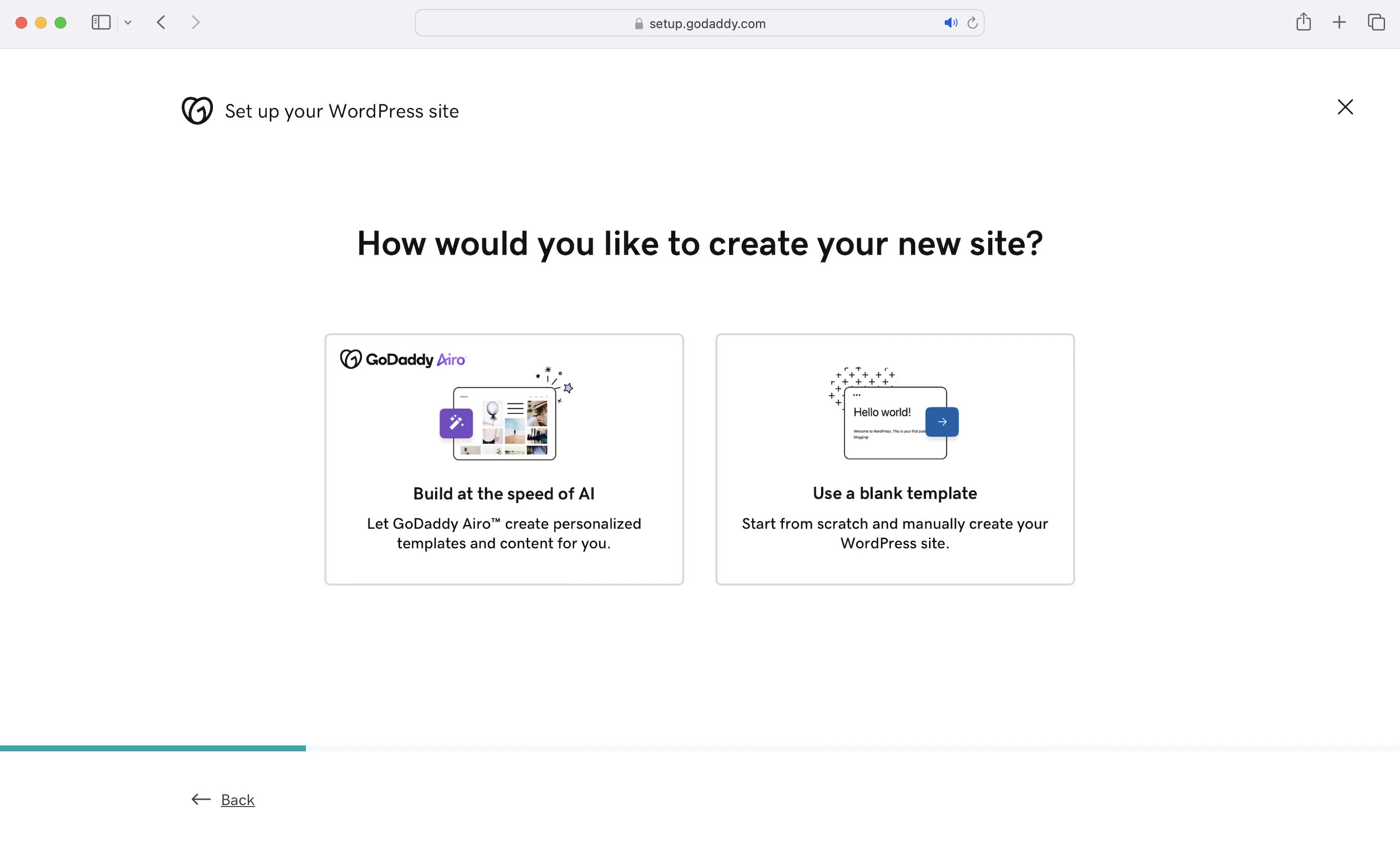Click the Back link
The width and height of the screenshot is (1400, 850).
pyautogui.click(x=238, y=799)
